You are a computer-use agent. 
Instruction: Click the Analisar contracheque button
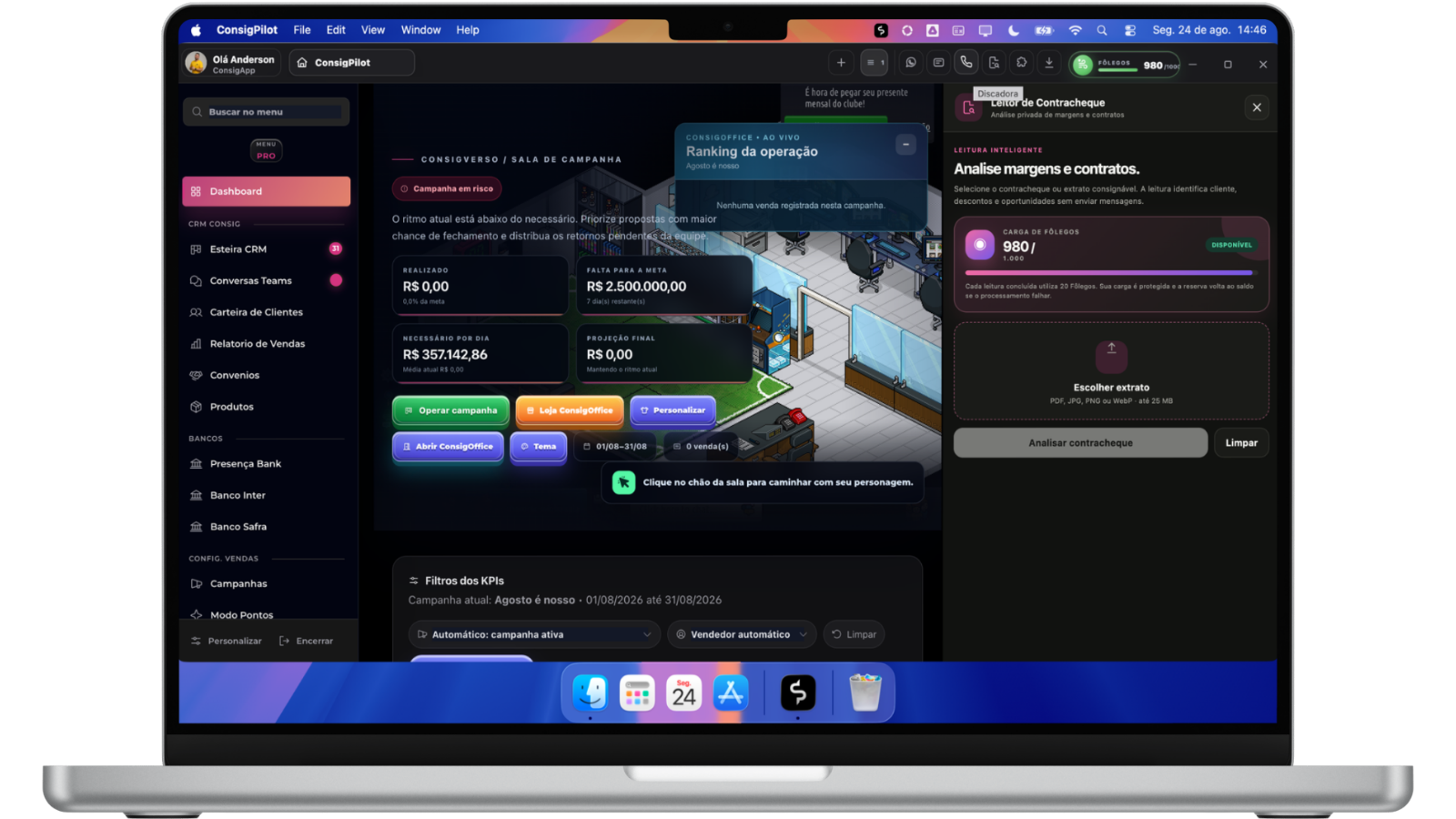pyautogui.click(x=1080, y=443)
